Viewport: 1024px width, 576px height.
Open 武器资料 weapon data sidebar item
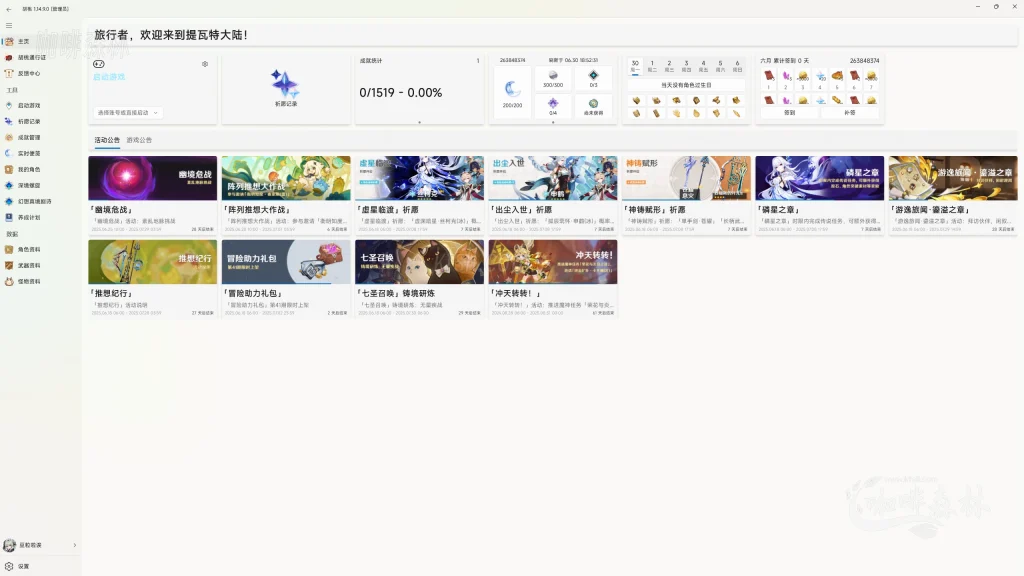coord(28,265)
